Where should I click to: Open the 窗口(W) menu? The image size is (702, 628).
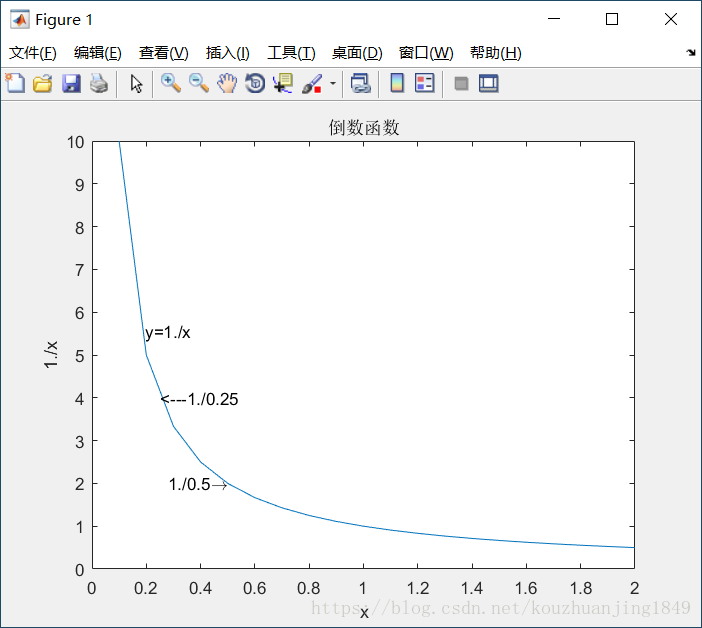(x=426, y=53)
